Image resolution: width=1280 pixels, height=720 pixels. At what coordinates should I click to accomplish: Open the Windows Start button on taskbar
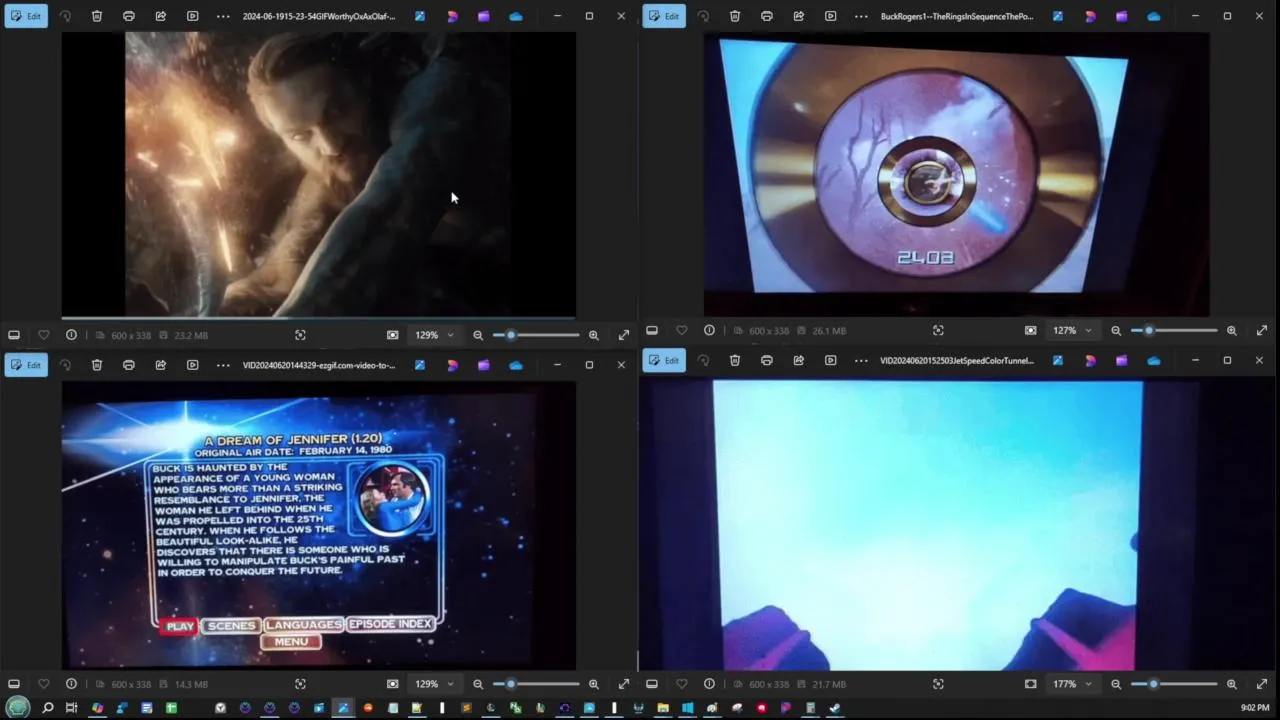[x=18, y=708]
